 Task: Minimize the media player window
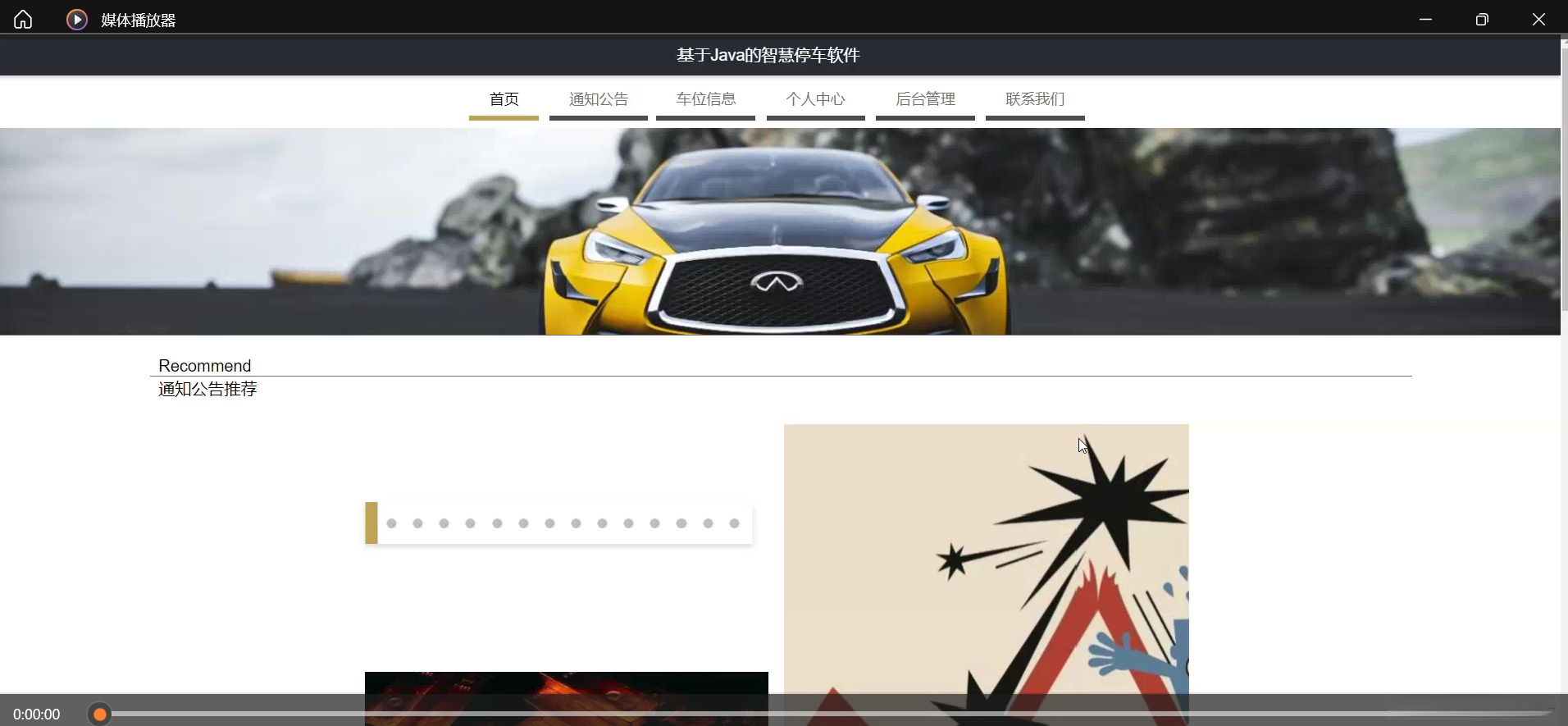[1425, 19]
